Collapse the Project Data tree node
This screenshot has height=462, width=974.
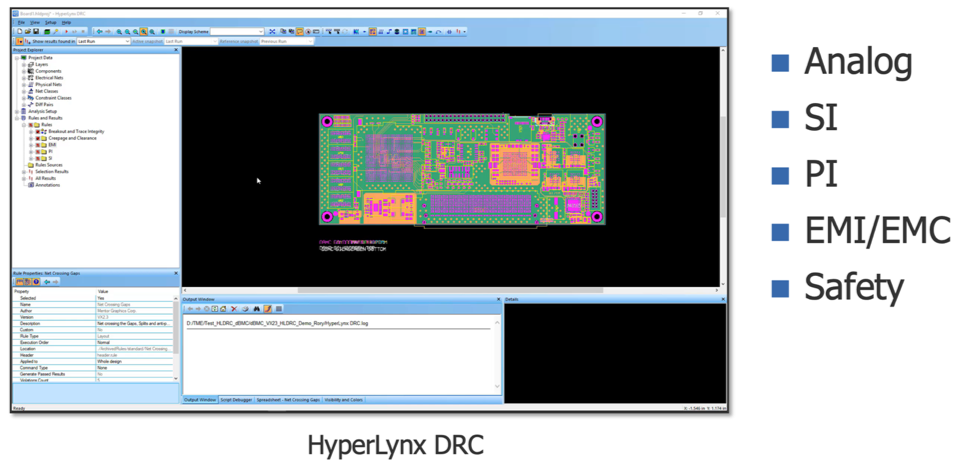coord(17,58)
